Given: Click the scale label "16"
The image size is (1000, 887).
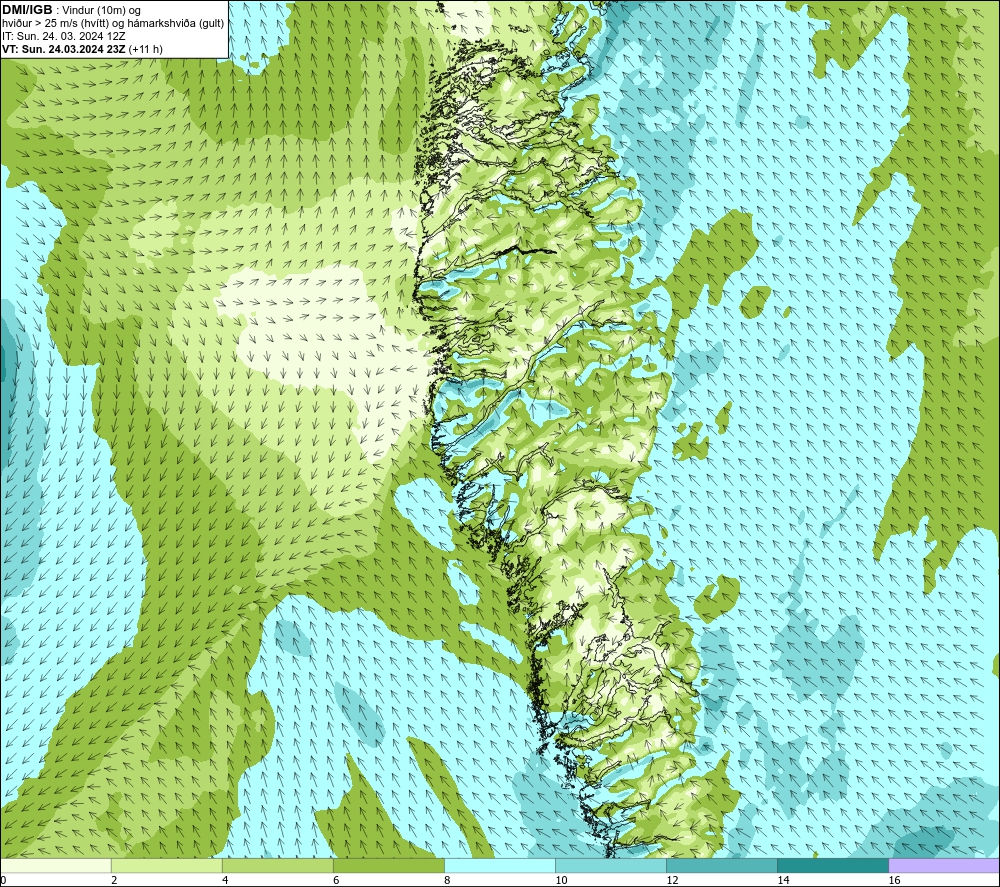Looking at the screenshot, I should pos(894,881).
